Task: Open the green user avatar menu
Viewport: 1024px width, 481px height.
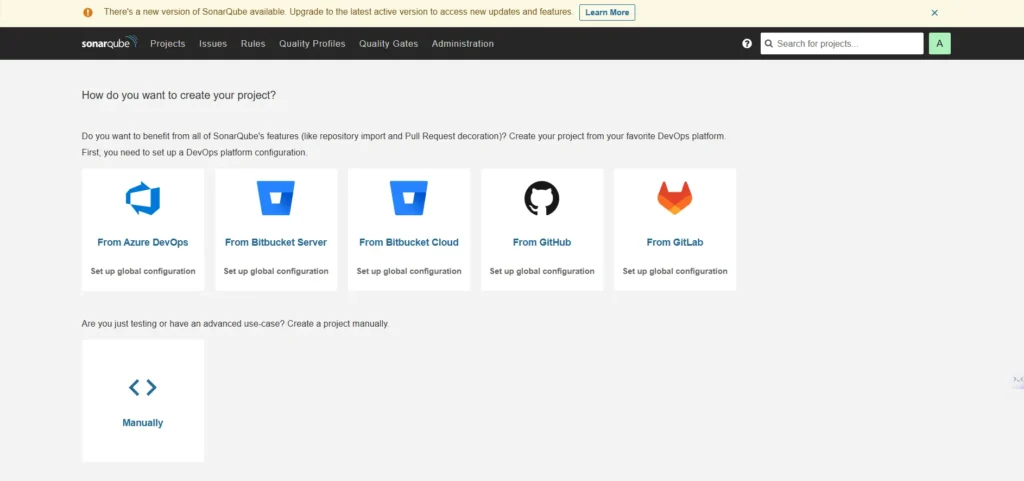Action: click(939, 44)
